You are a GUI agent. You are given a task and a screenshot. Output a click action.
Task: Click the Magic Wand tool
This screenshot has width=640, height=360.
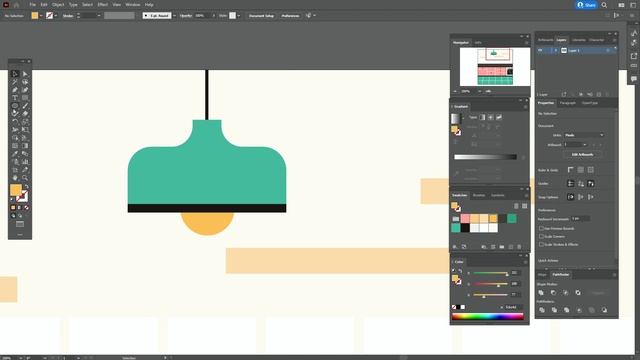pyautogui.click(x=15, y=82)
